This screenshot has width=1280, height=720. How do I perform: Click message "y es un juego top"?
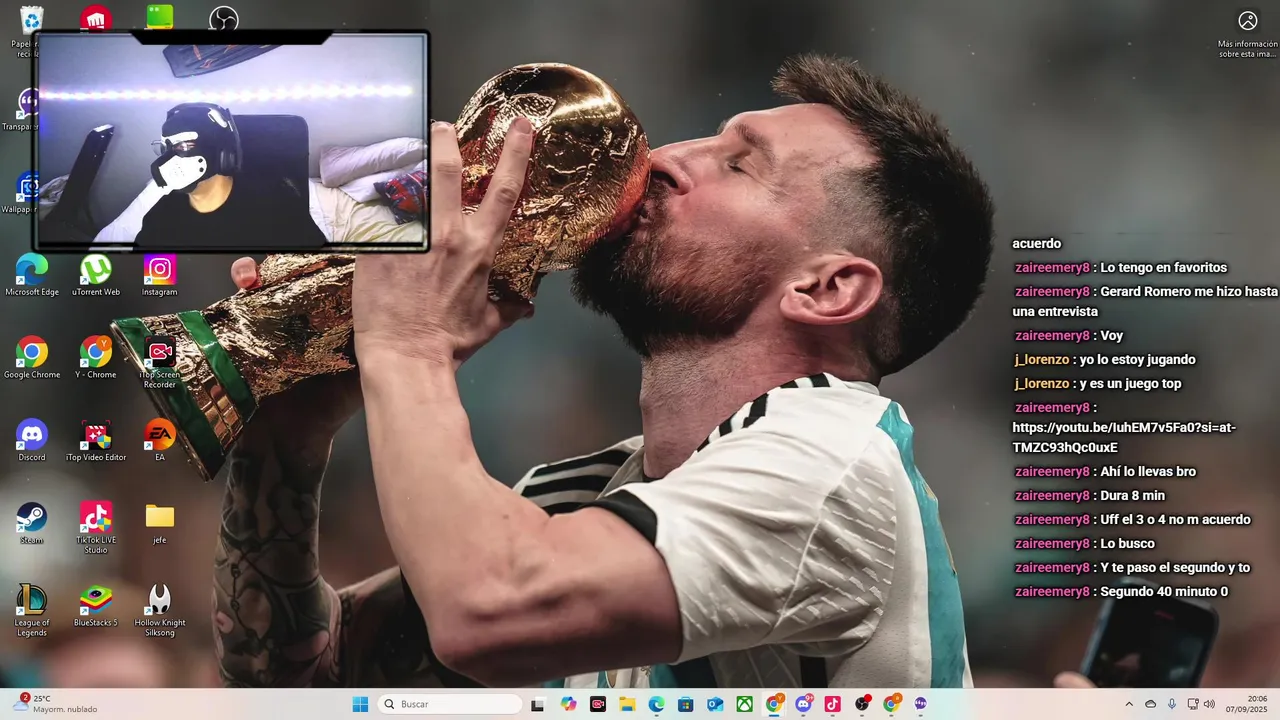[1131, 383]
